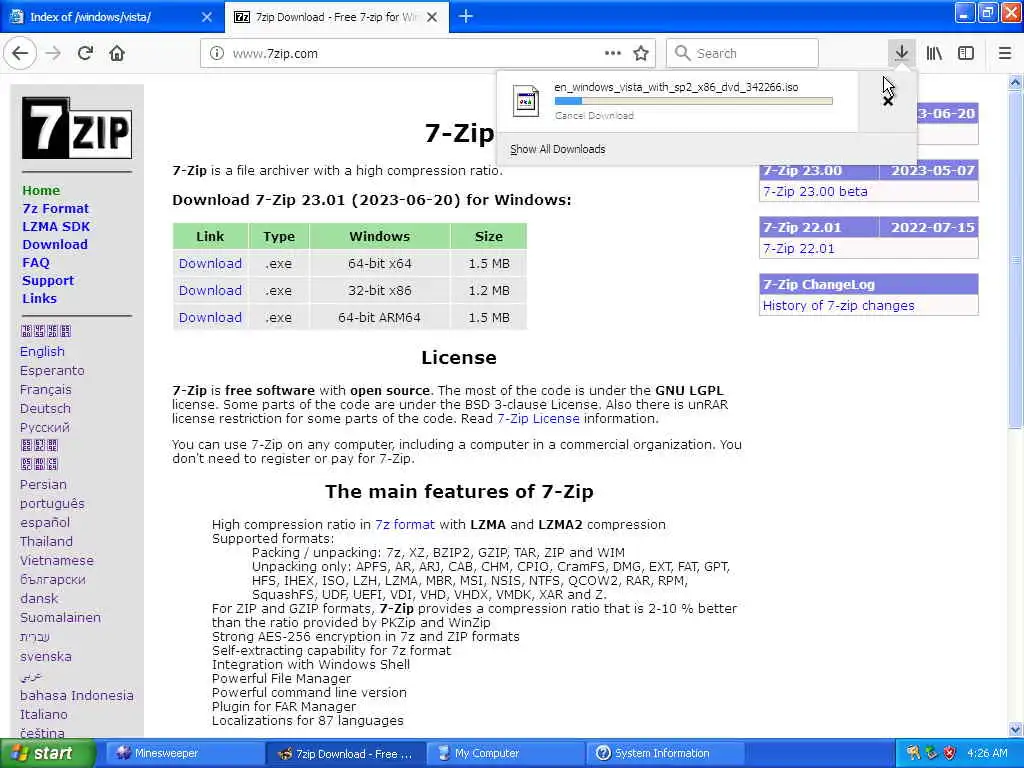Open the Home sidebar link
The width and height of the screenshot is (1024, 768).
41,190
